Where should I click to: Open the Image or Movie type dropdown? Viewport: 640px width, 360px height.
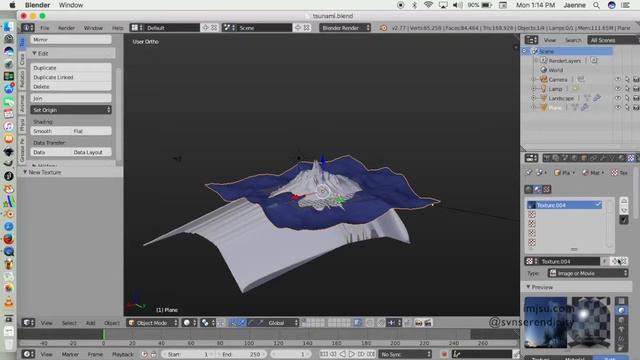pos(588,273)
